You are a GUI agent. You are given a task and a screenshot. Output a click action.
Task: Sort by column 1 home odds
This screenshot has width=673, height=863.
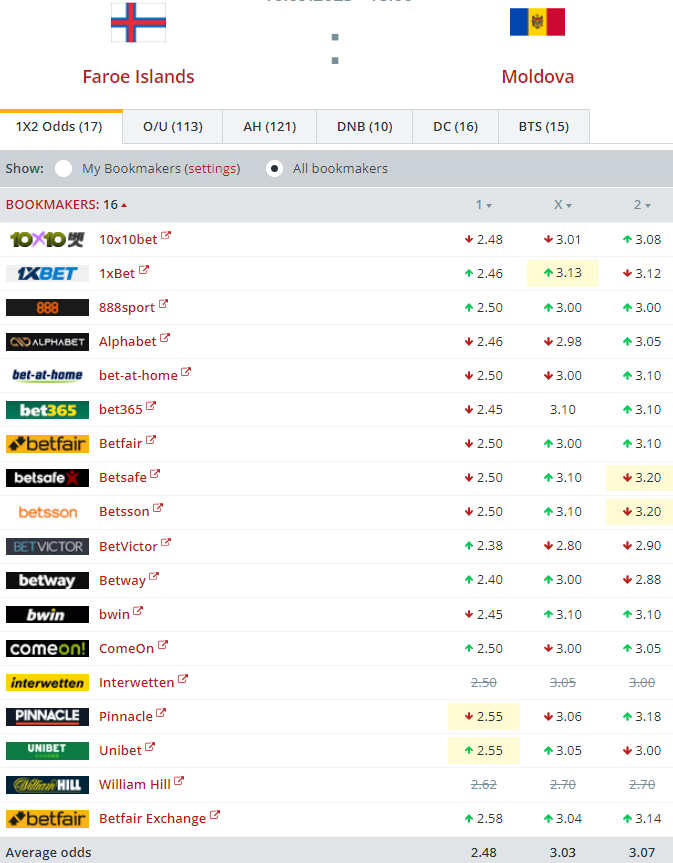coord(483,205)
